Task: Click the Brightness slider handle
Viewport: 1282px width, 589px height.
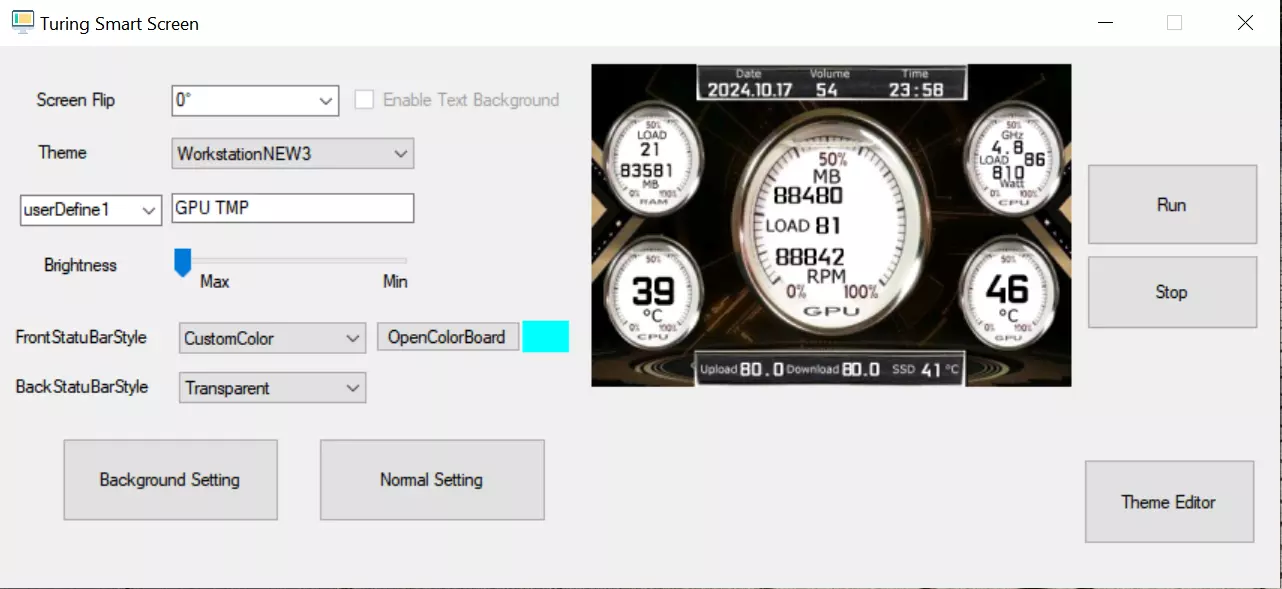Action: tap(182, 263)
